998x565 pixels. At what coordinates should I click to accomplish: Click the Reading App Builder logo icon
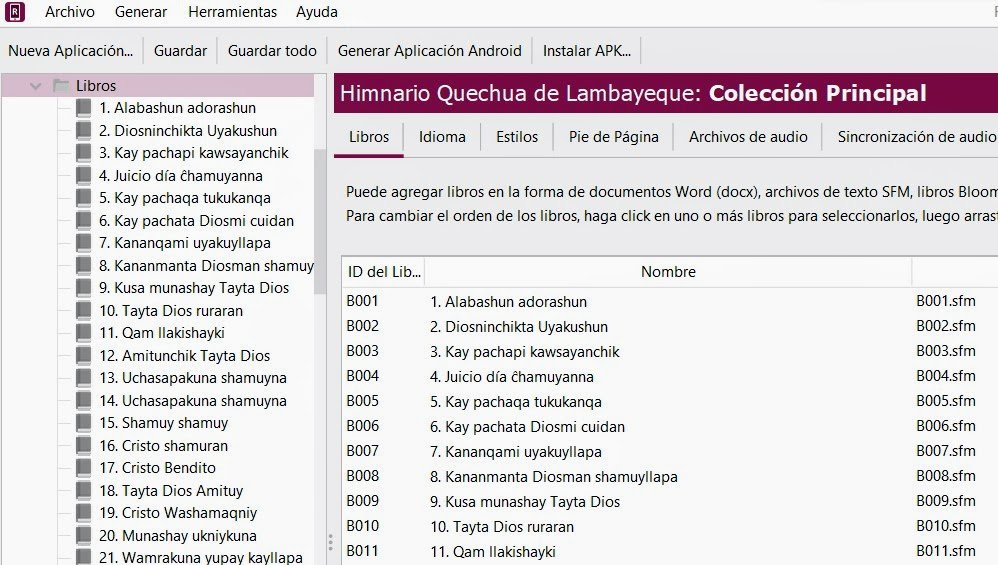click(x=15, y=11)
